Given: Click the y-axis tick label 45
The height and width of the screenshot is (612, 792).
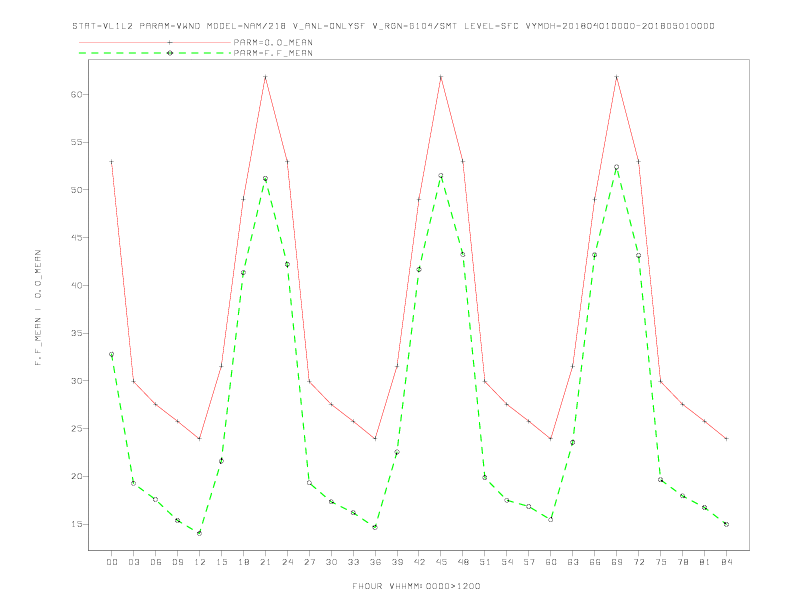Looking at the screenshot, I should tap(77, 238).
